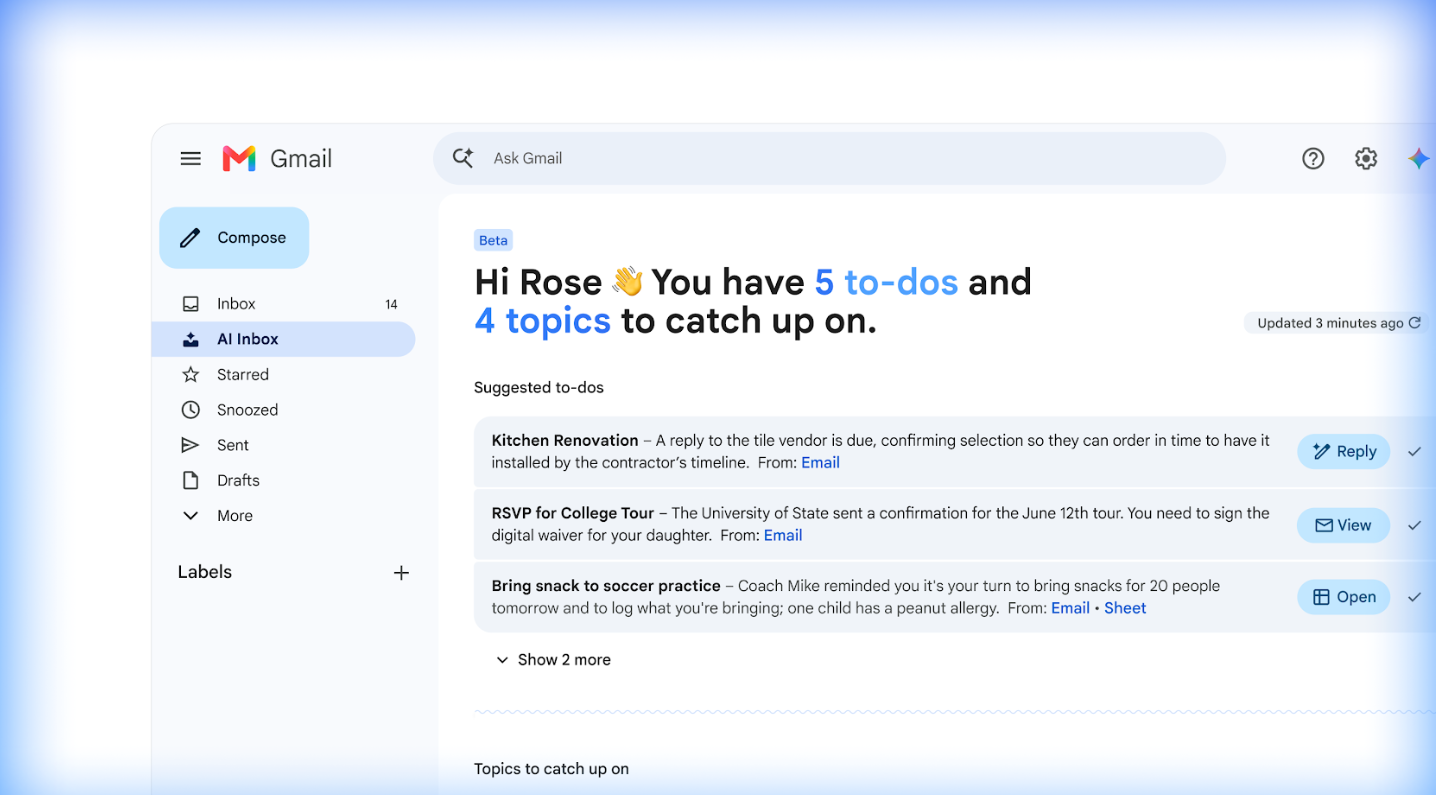Mark Kitchen Renovation to-do as done
Image resolution: width=1436 pixels, height=795 pixels.
[1414, 452]
